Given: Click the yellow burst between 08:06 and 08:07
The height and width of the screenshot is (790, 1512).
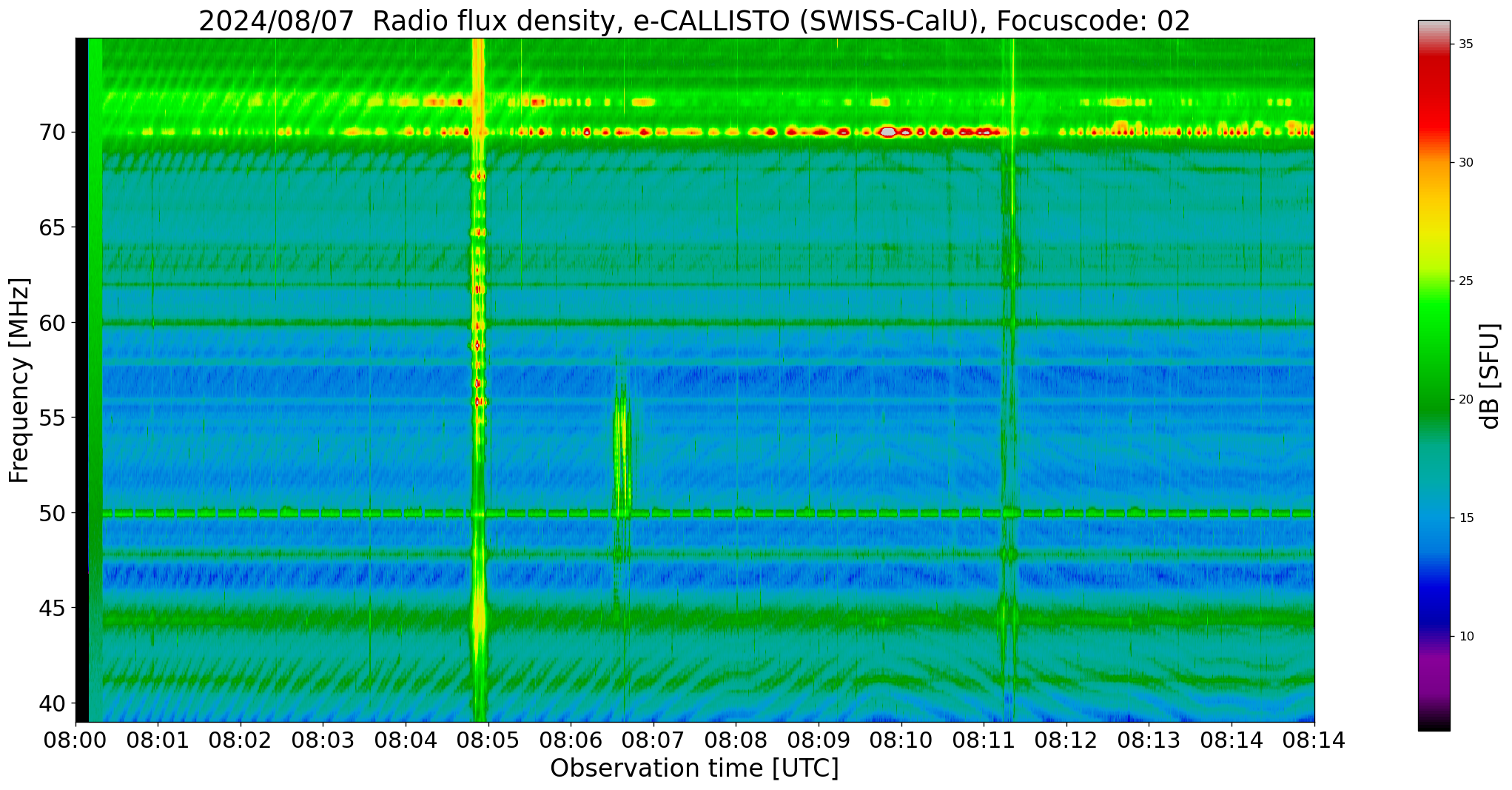Looking at the screenshot, I should point(622,452).
